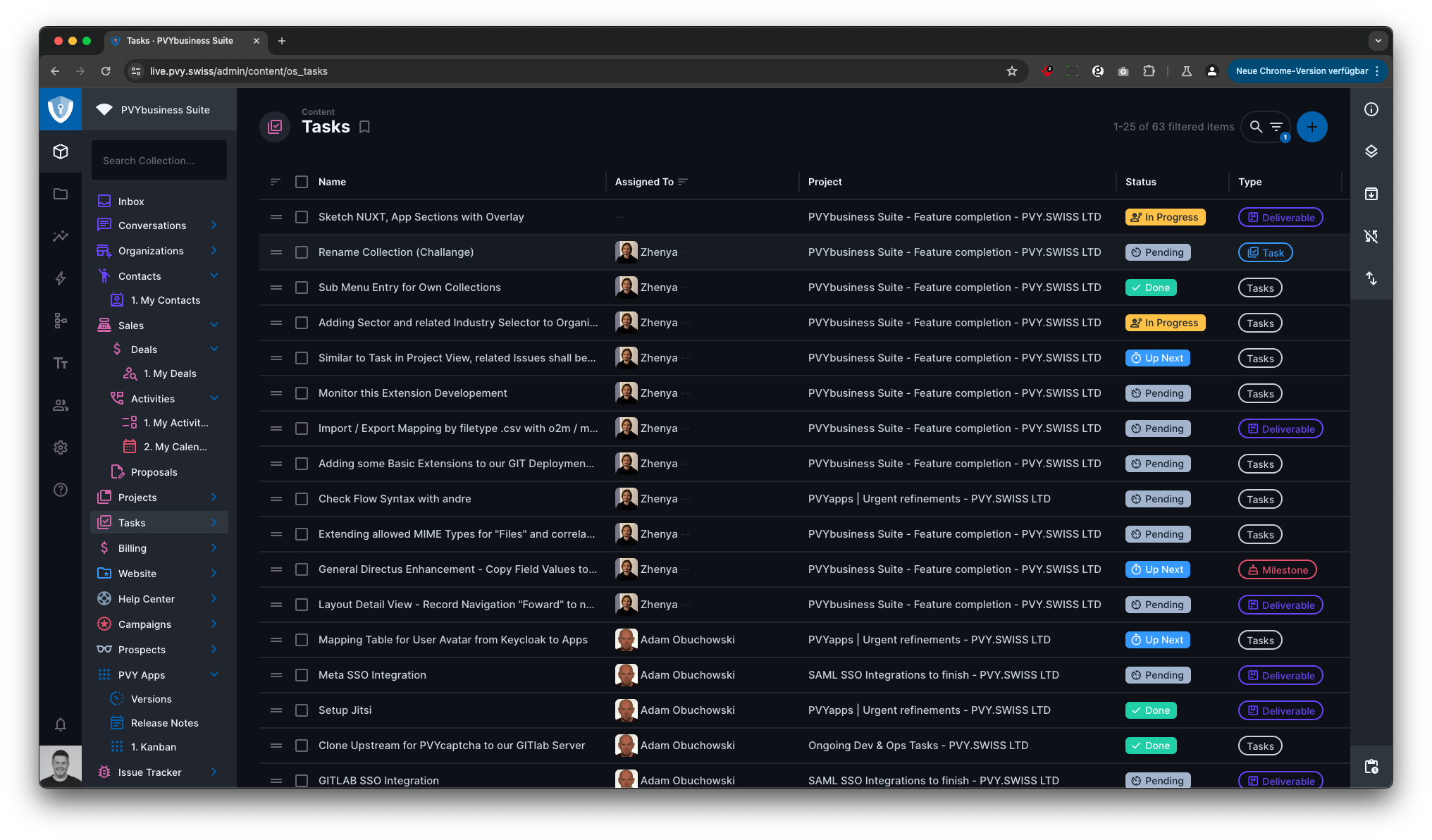
Task: Toggle checkbox for Rename Collection task
Action: coord(301,252)
